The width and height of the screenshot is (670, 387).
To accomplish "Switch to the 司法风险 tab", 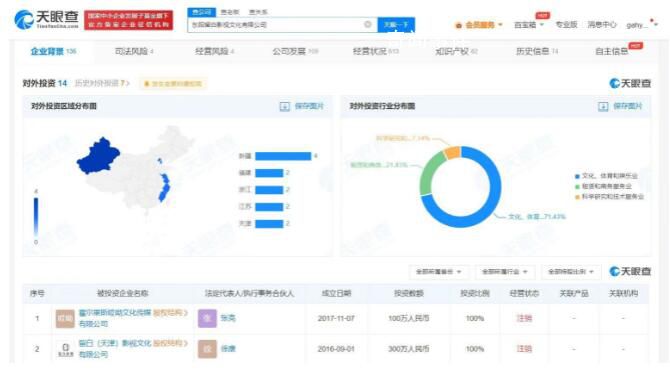I will pos(134,51).
